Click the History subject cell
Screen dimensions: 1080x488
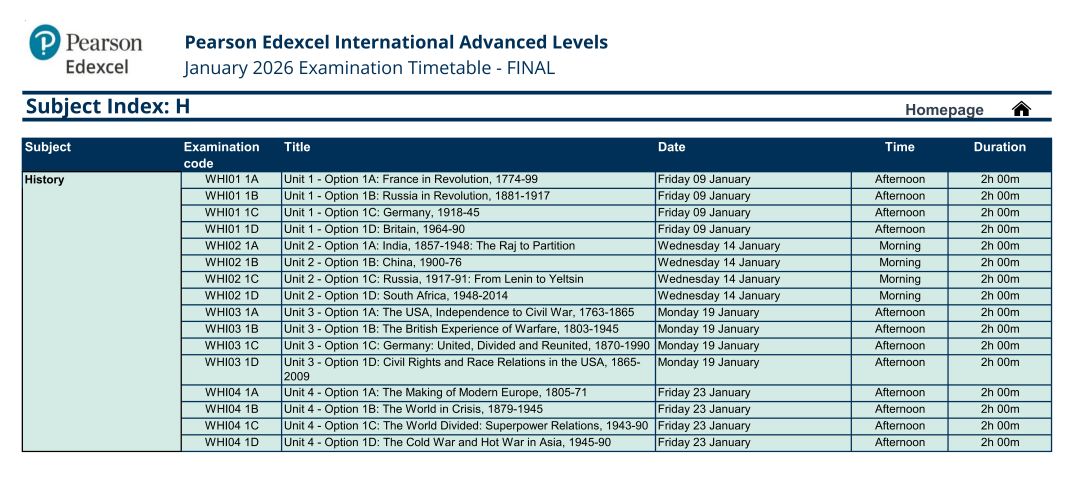45,180
